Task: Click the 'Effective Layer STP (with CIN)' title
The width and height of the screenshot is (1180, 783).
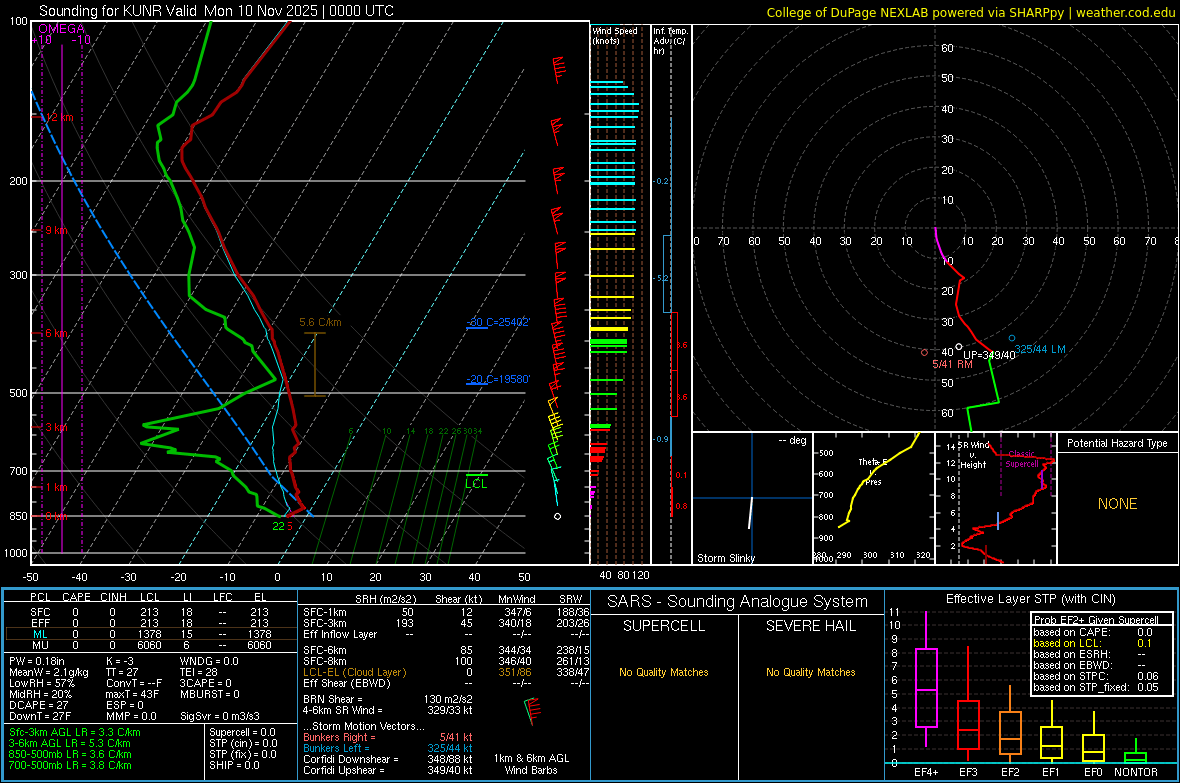Action: click(1030, 599)
